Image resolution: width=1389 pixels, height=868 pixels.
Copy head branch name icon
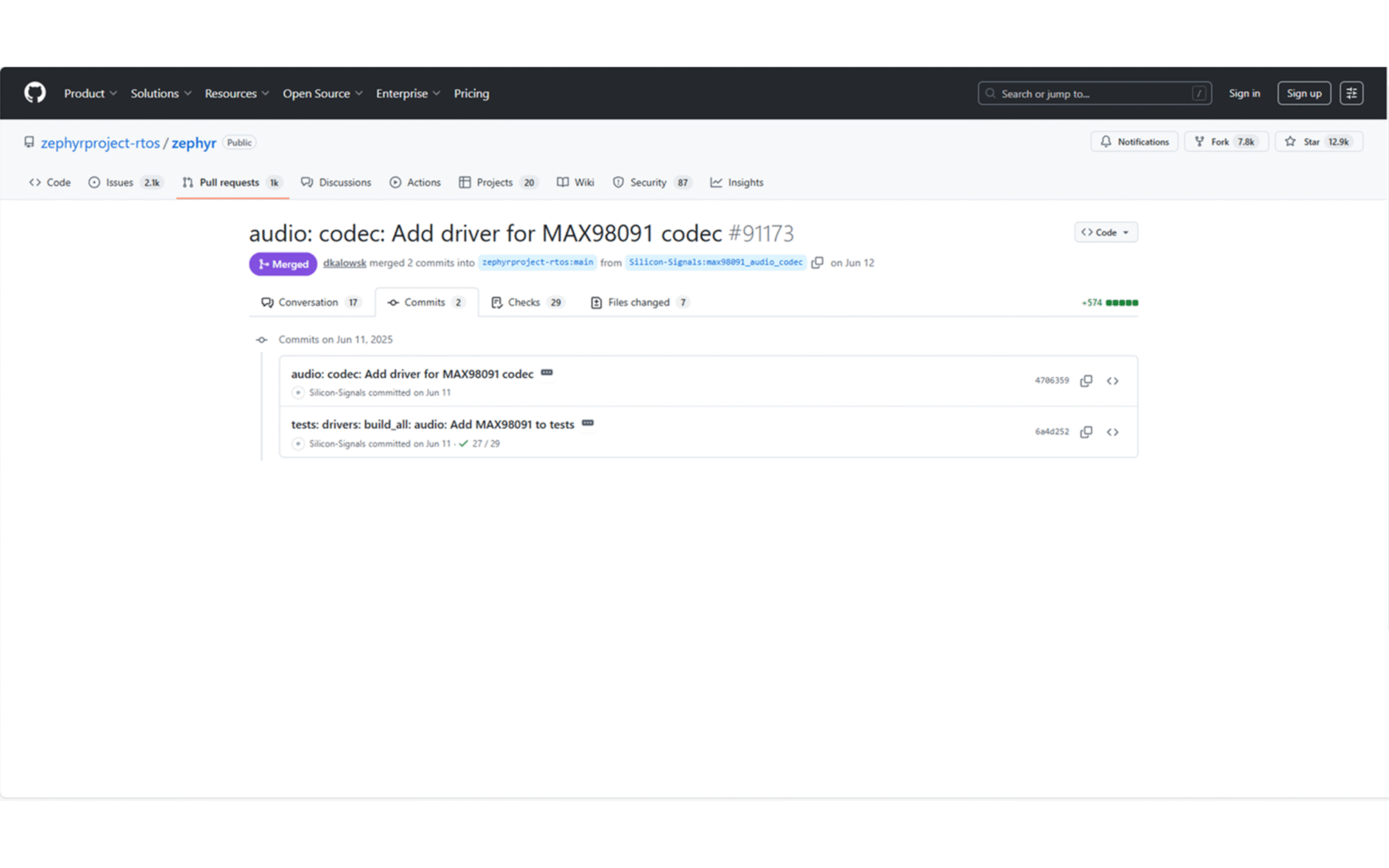pyautogui.click(x=817, y=263)
